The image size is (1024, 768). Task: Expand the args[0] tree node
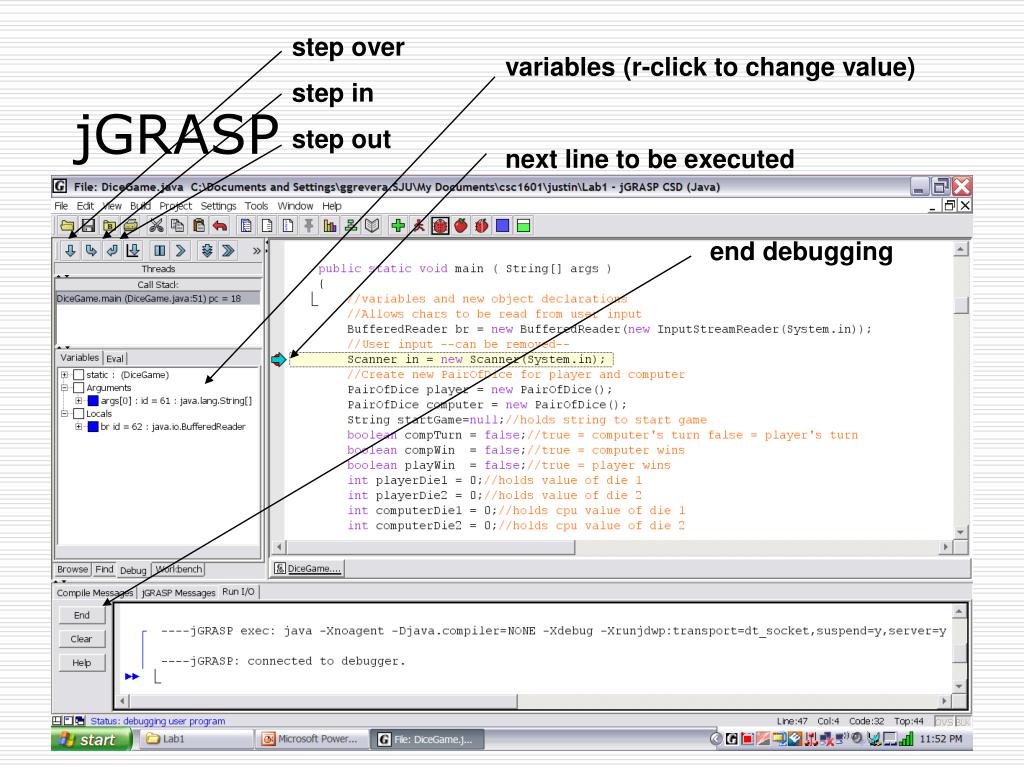pos(78,401)
